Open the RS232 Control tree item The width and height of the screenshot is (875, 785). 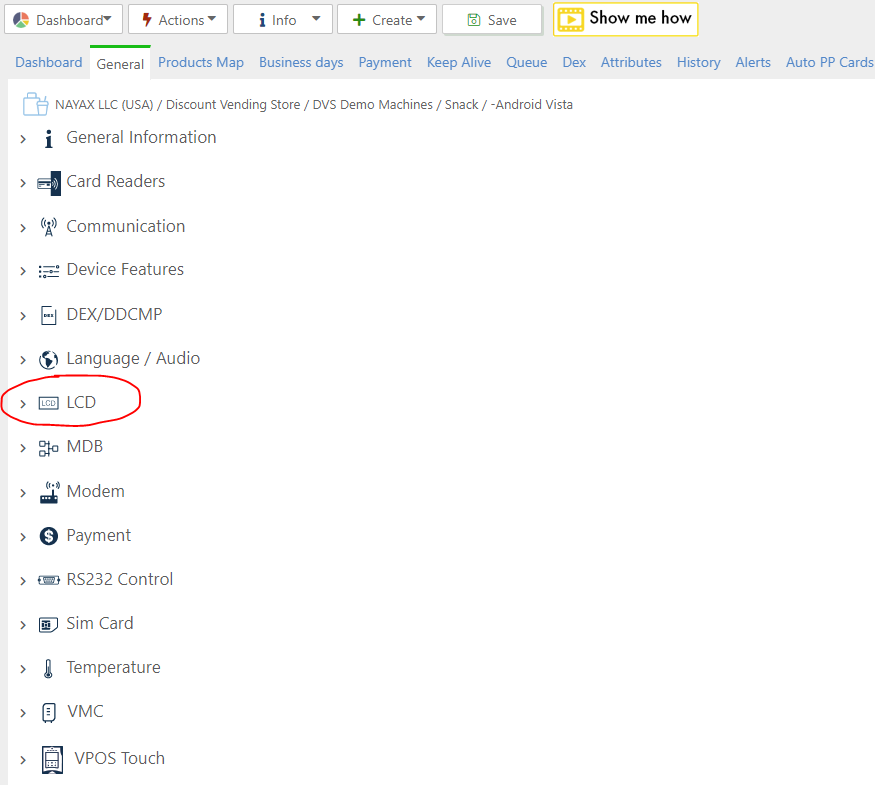(119, 580)
